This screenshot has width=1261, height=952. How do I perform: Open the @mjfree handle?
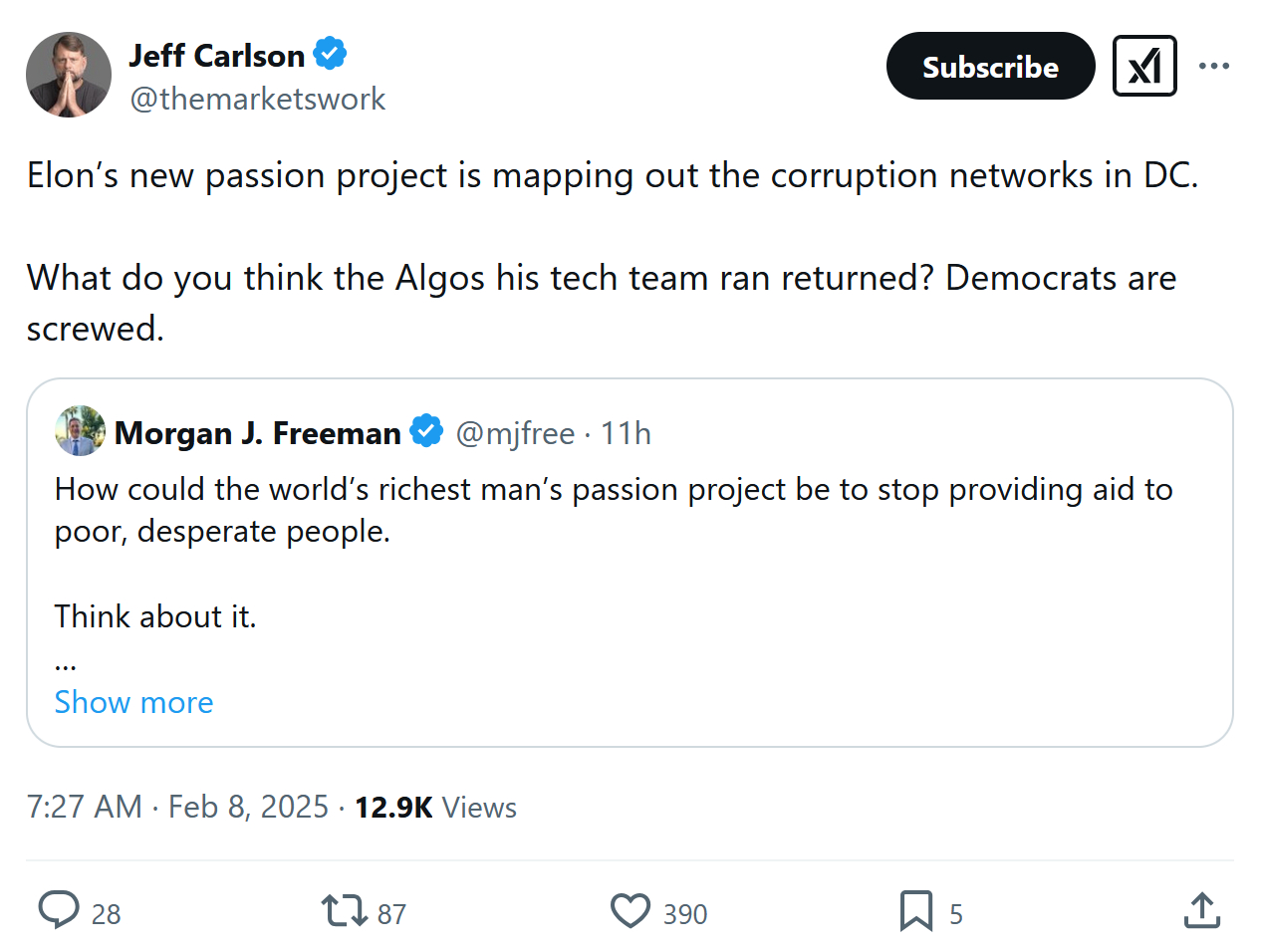tap(515, 433)
